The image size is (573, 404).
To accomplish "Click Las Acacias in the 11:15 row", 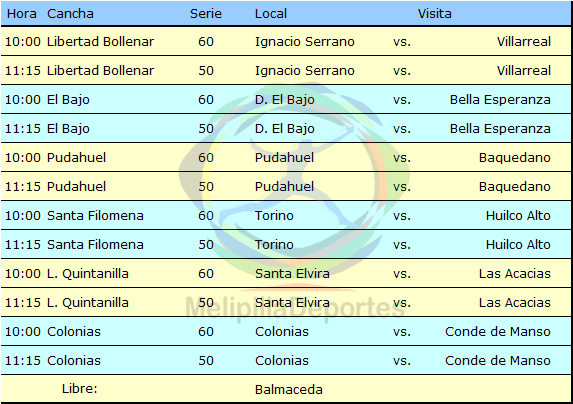I will [515, 302].
